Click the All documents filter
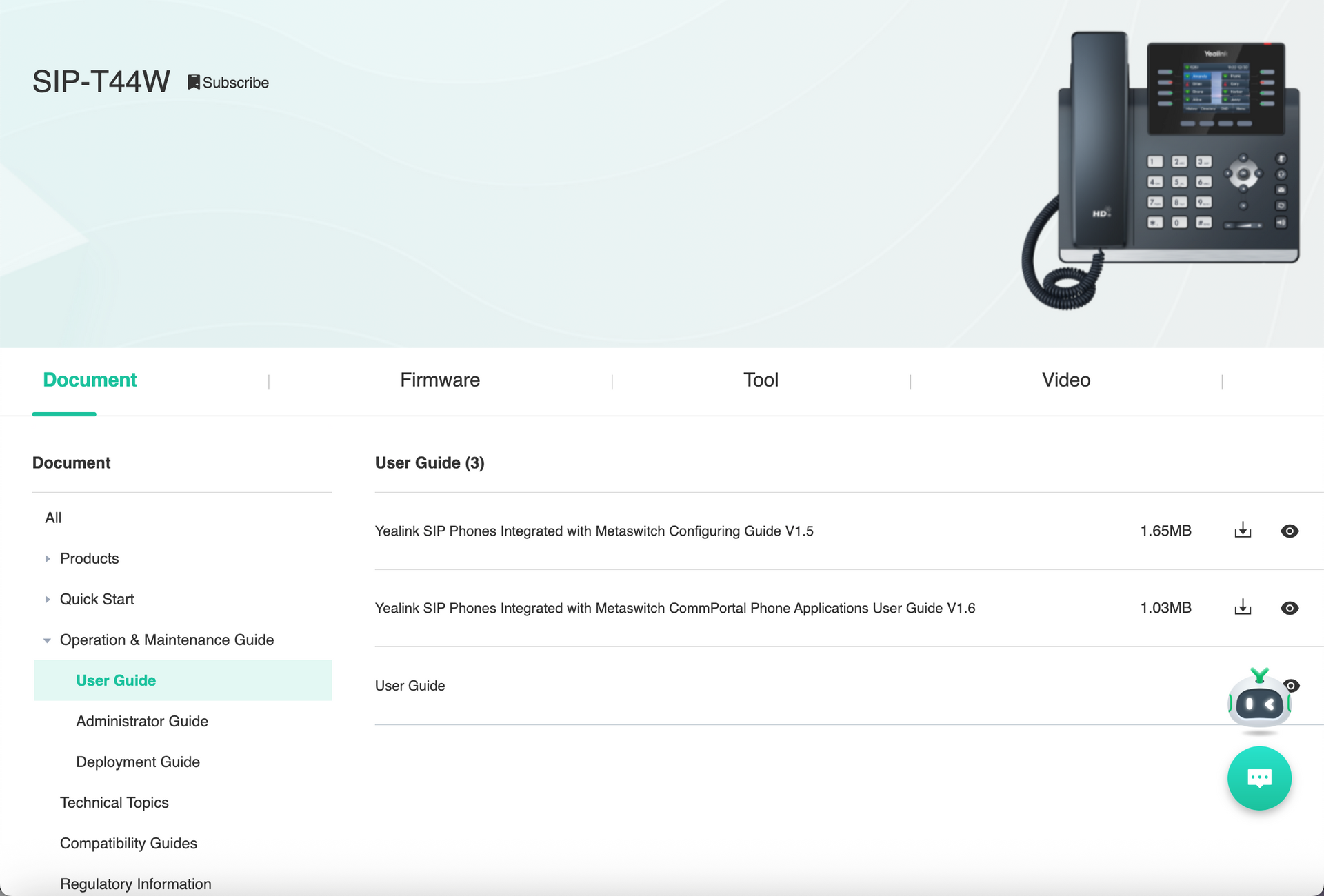The image size is (1324, 896). click(53, 518)
